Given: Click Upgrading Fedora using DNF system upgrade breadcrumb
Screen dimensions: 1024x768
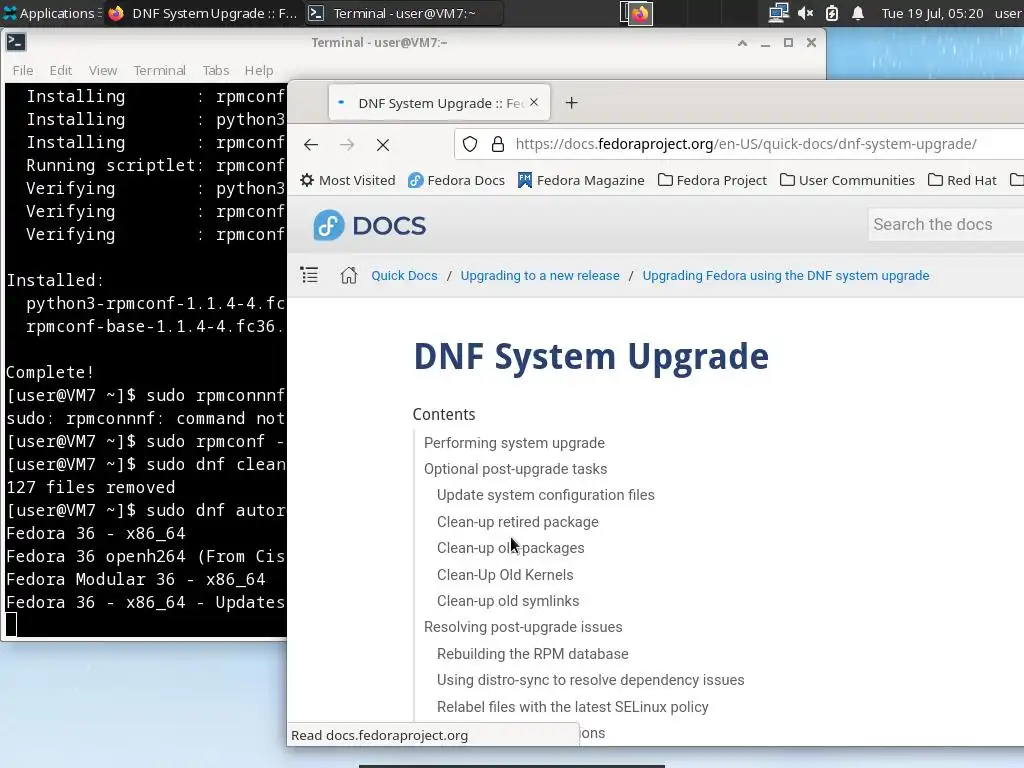Looking at the screenshot, I should pyautogui.click(x=786, y=276).
